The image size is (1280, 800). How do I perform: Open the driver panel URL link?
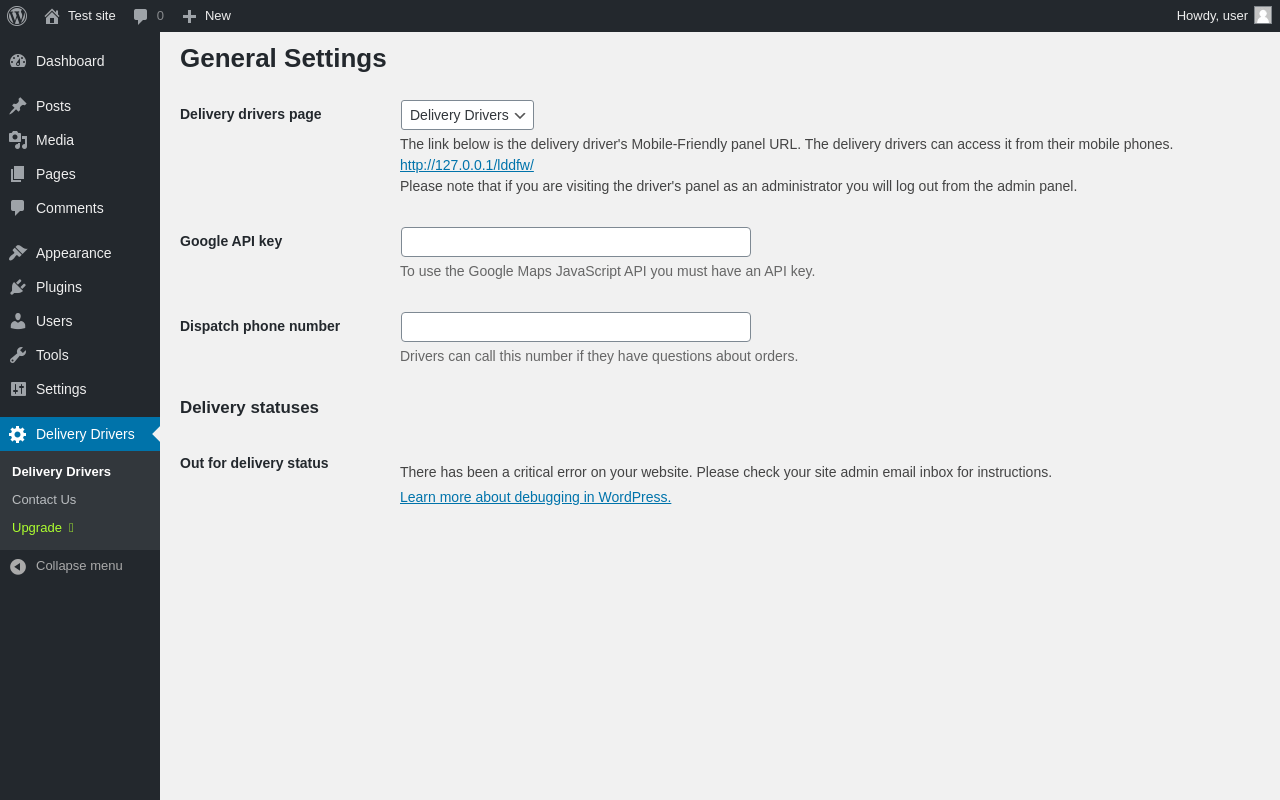pyautogui.click(x=467, y=165)
